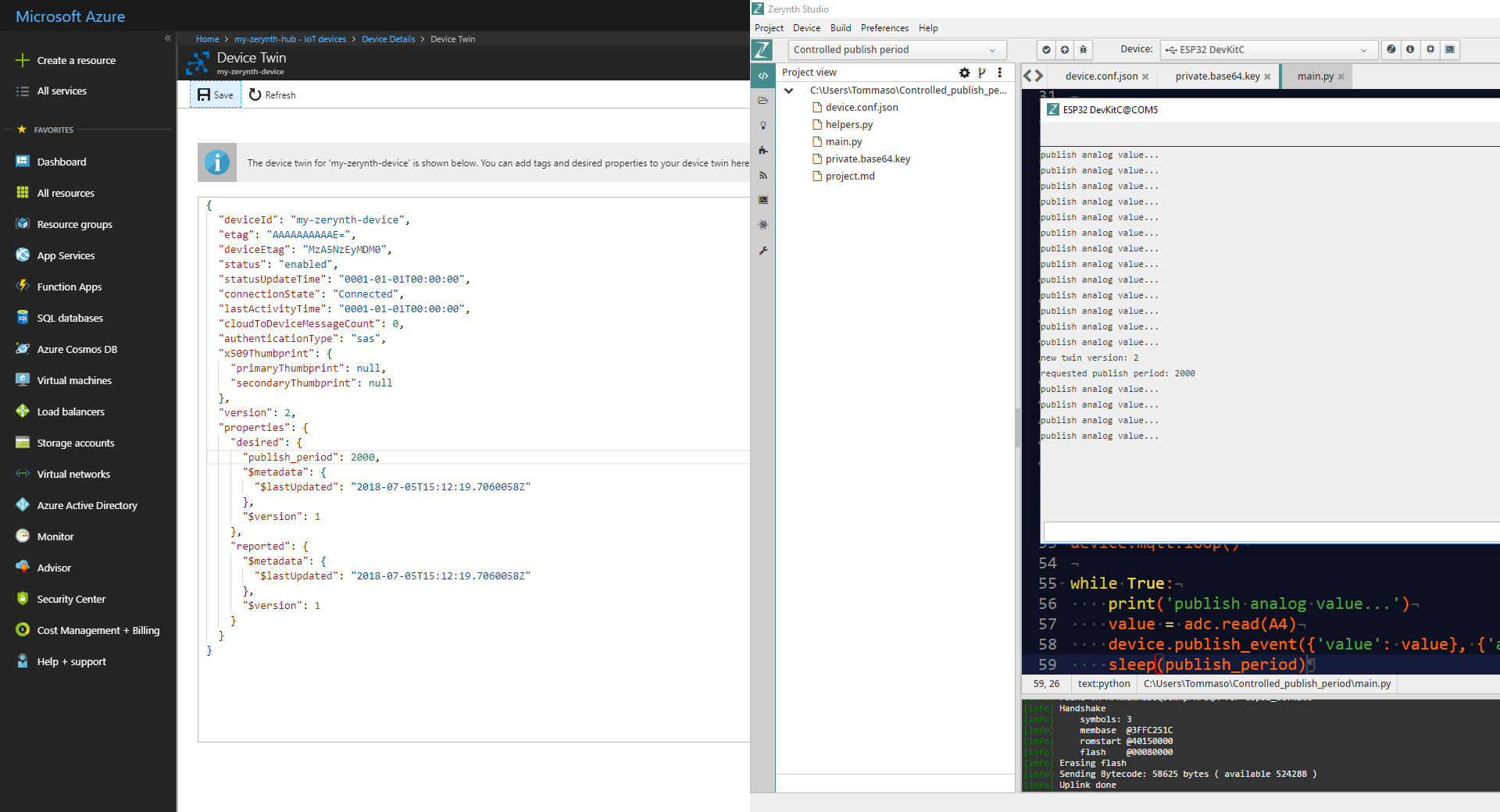Select the code view sidebar icon
Viewport: 1500px width, 812px height.
(762, 76)
